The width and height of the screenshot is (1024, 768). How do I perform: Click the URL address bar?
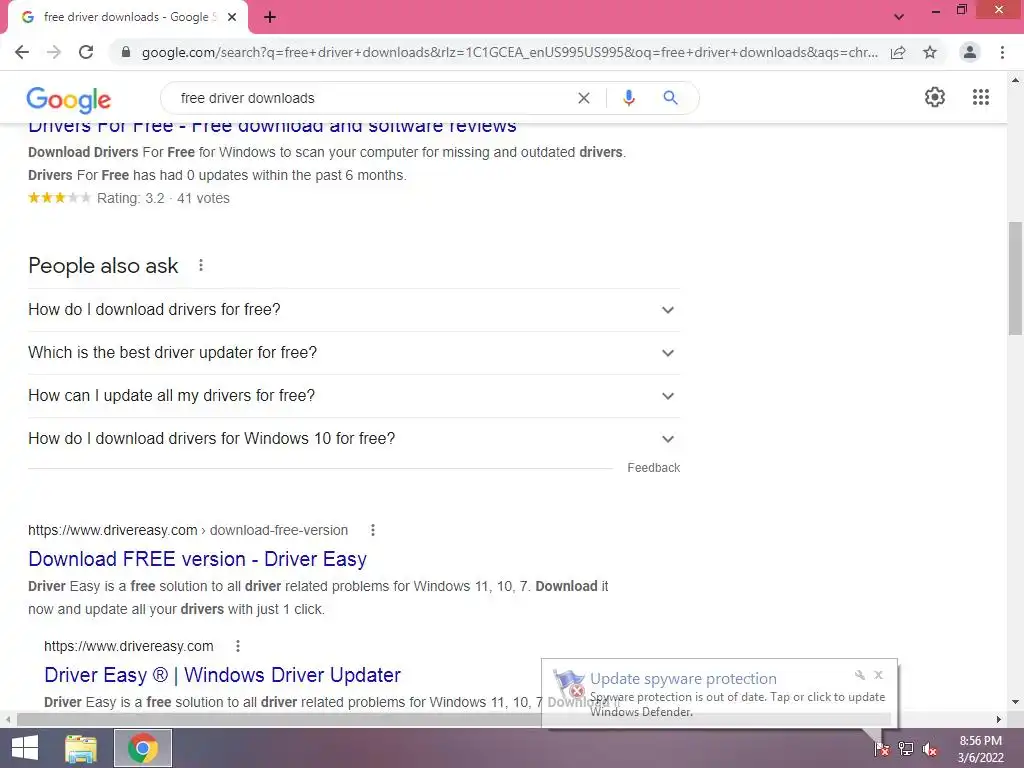click(509, 52)
